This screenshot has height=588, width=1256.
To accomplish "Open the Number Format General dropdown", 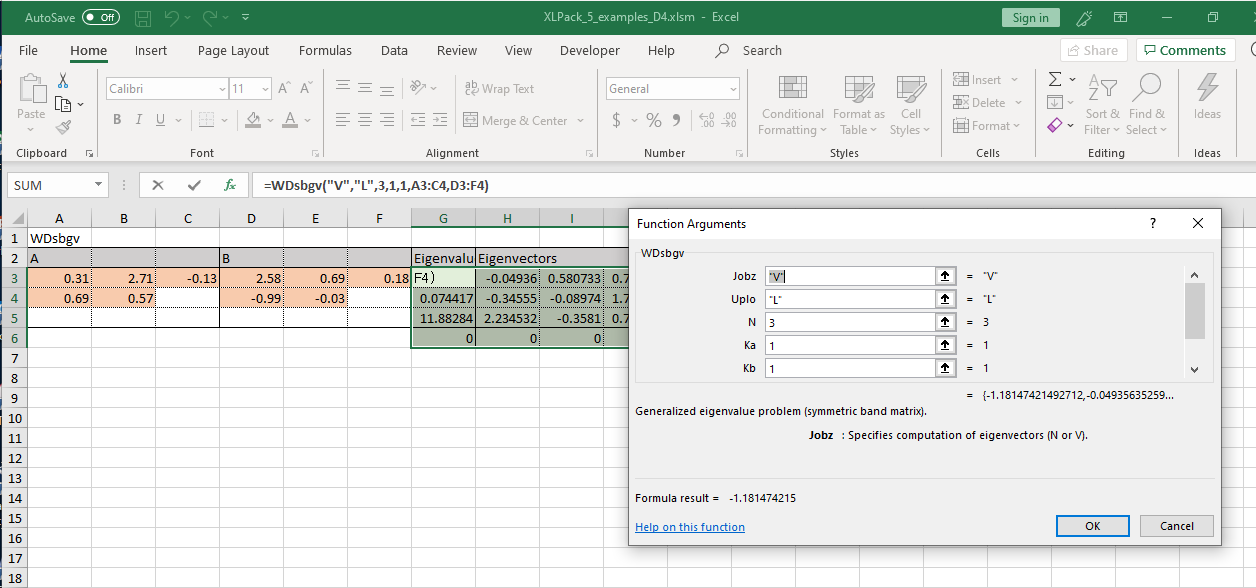I will tap(733, 89).
